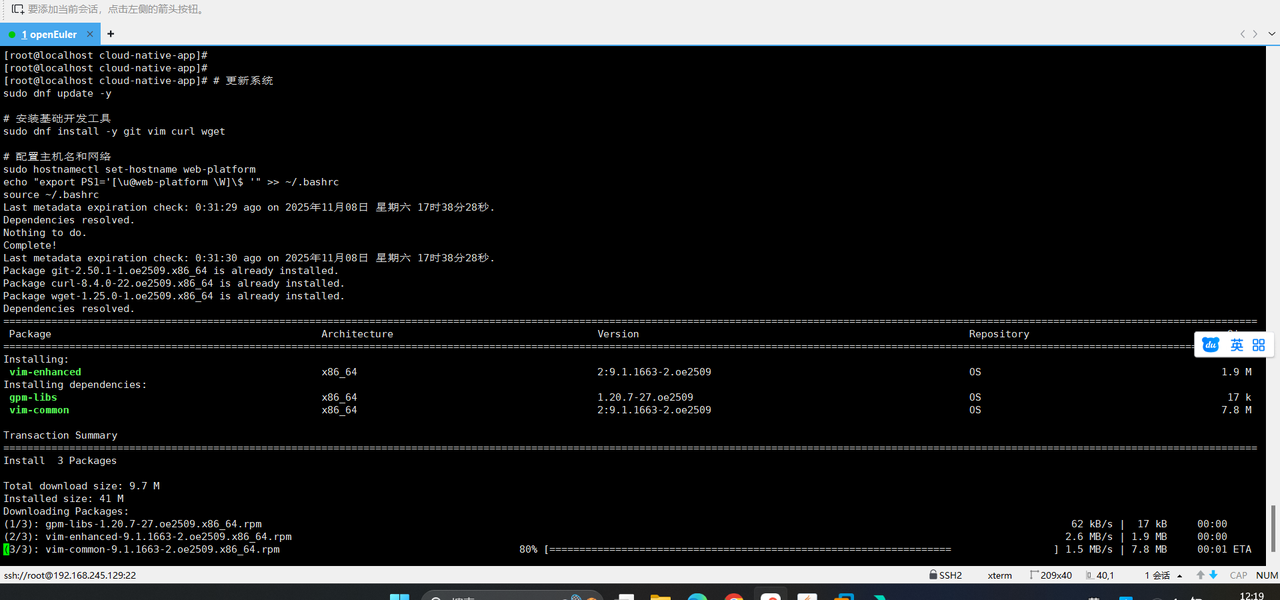
Task: Click the download progress bar for vim-common
Action: click(801, 549)
